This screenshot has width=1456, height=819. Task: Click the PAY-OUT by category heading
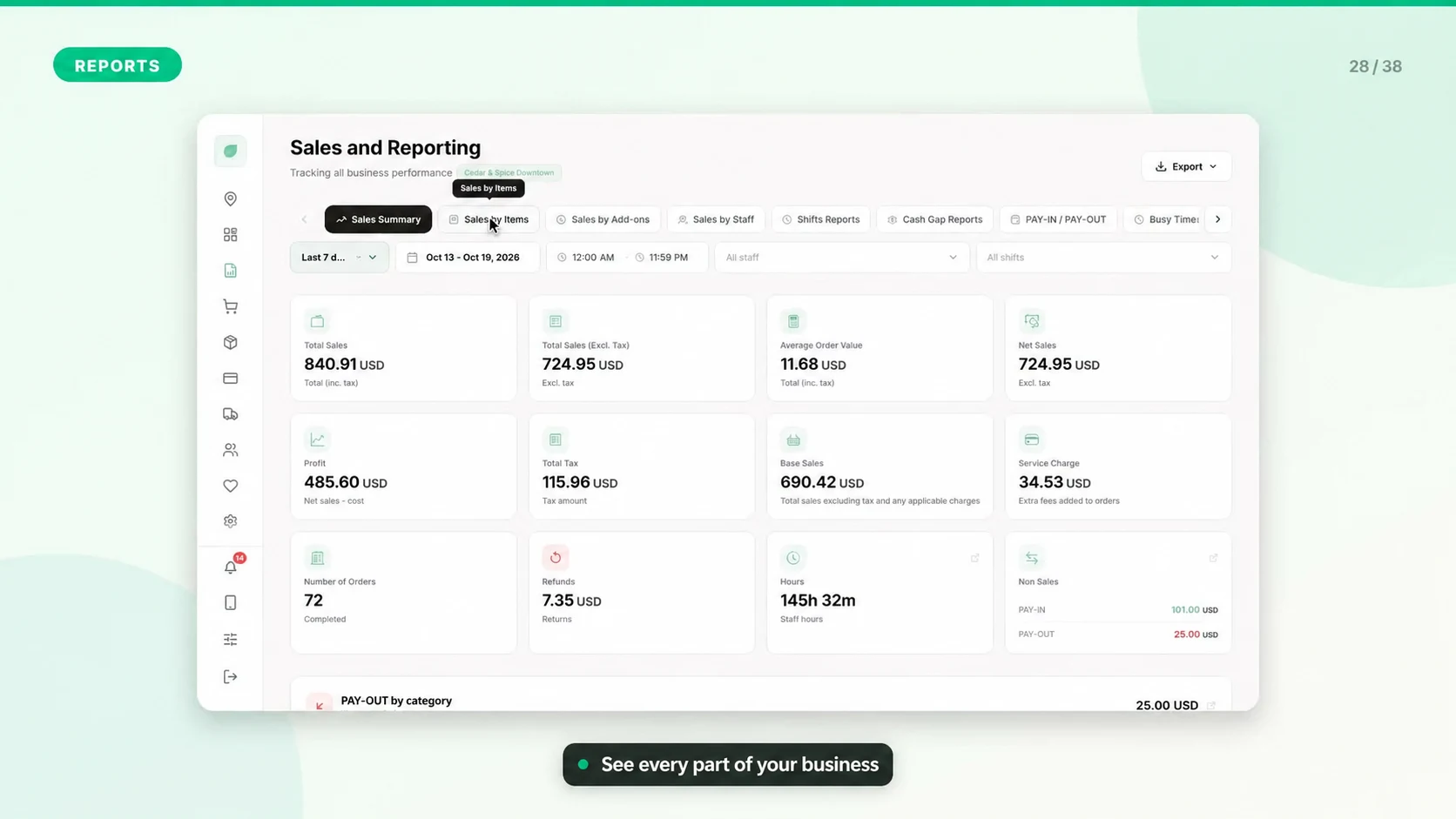tap(396, 701)
